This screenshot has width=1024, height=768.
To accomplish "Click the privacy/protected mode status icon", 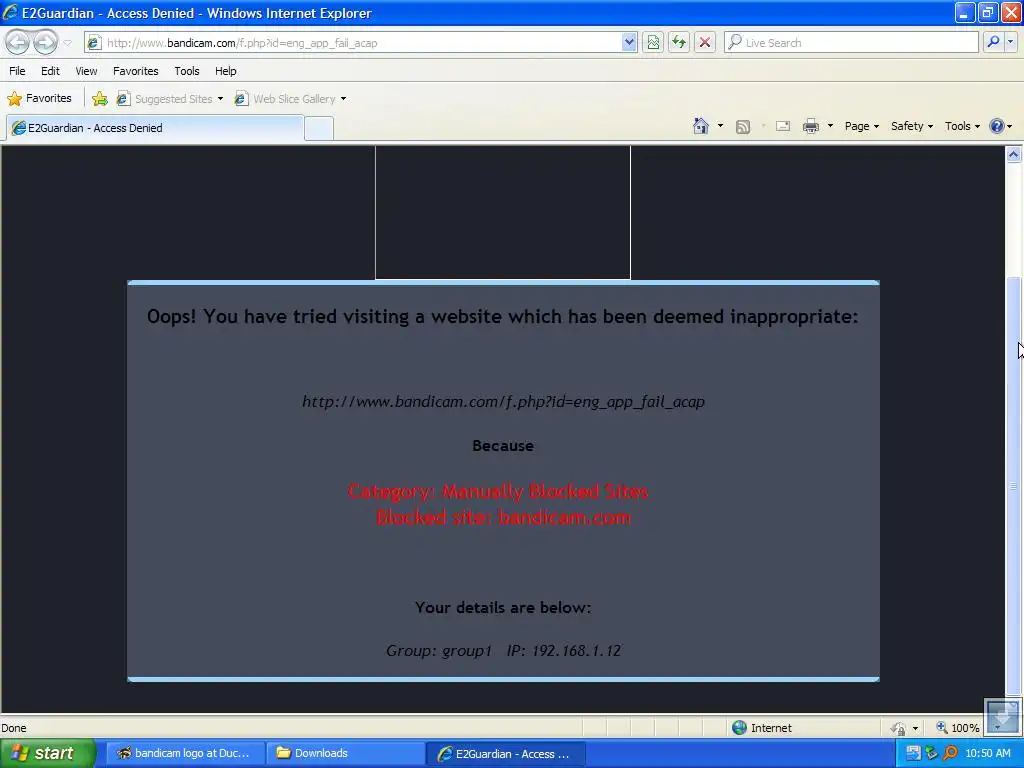I will coord(899,728).
